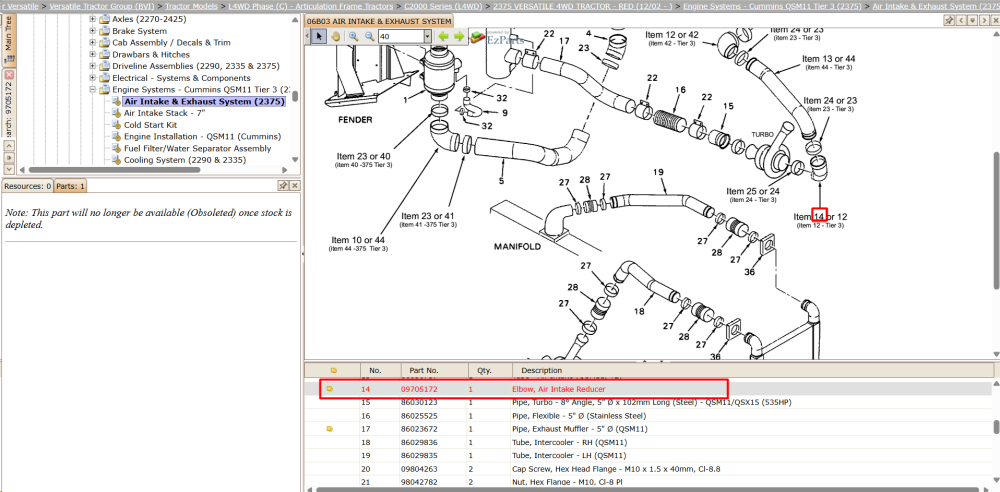The image size is (1000, 492).
Task: Select Tube, Intercooler - RH (QSM11) row
Action: pyautogui.click(x=649, y=442)
